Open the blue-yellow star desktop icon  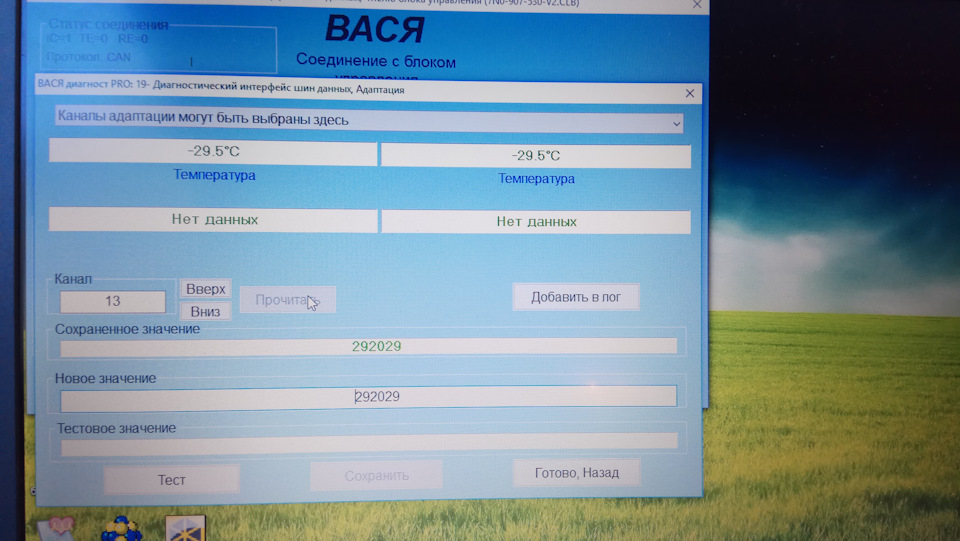[186, 528]
